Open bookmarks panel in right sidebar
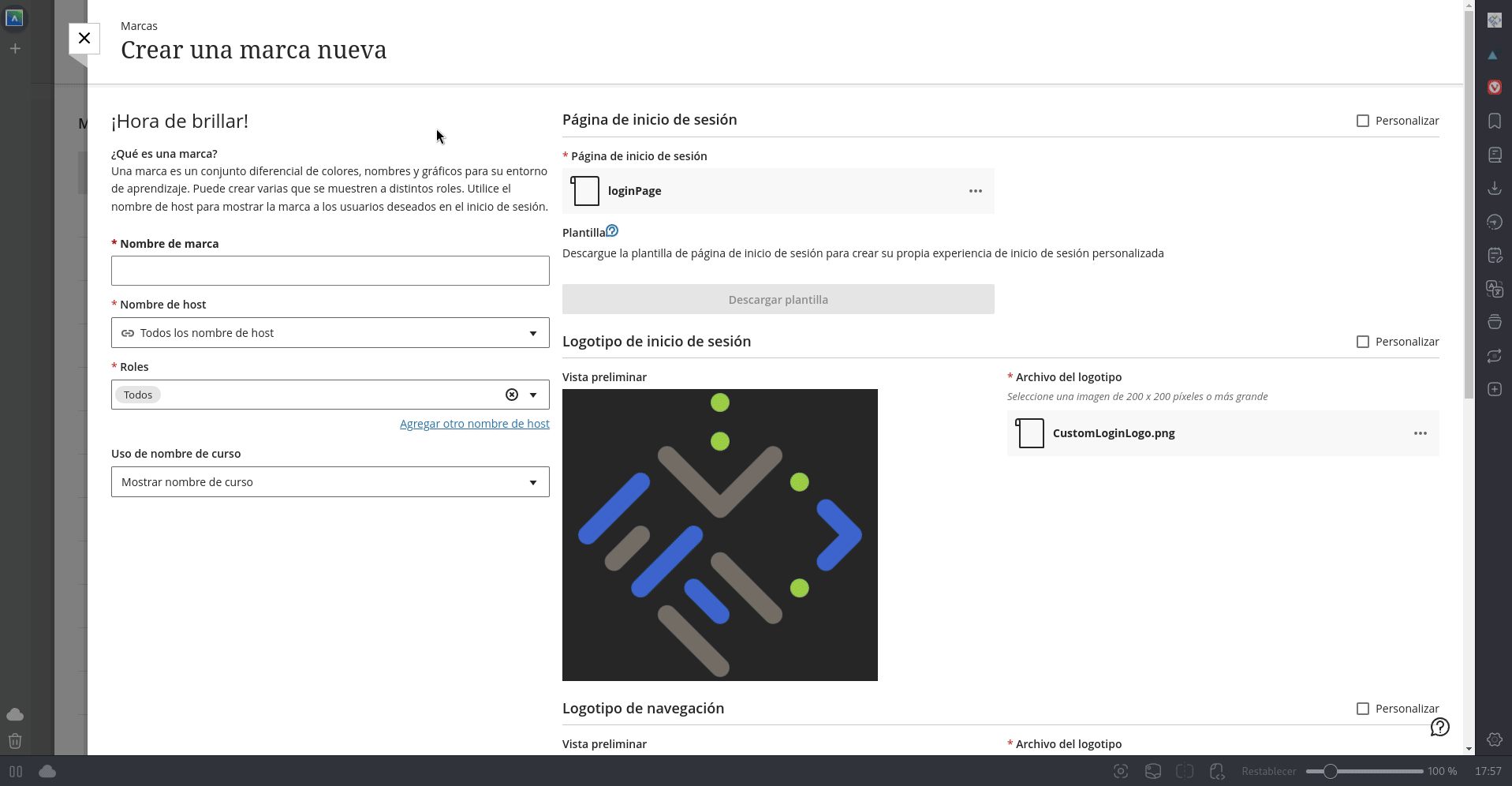The width and height of the screenshot is (1512, 786). tap(1495, 121)
